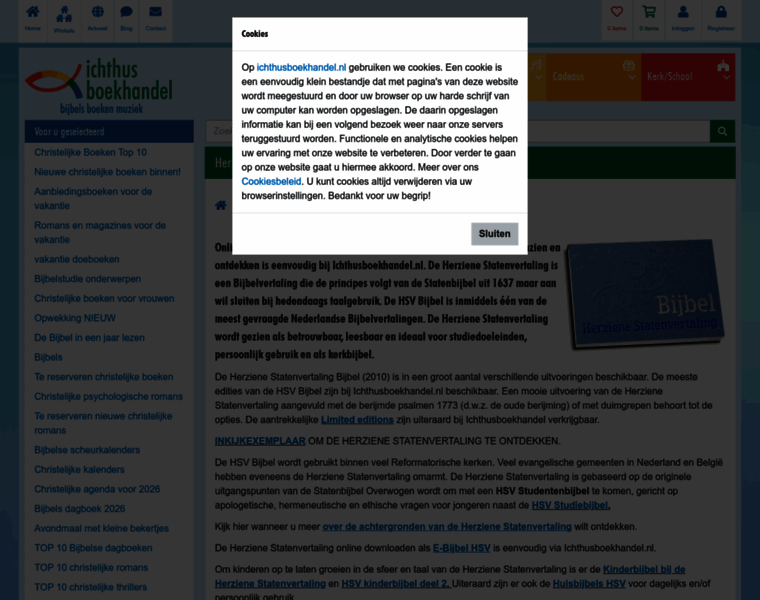Image resolution: width=760 pixels, height=600 pixels.
Task: Open TOP 10 Bijbelse dagboeken
Action: click(x=94, y=548)
